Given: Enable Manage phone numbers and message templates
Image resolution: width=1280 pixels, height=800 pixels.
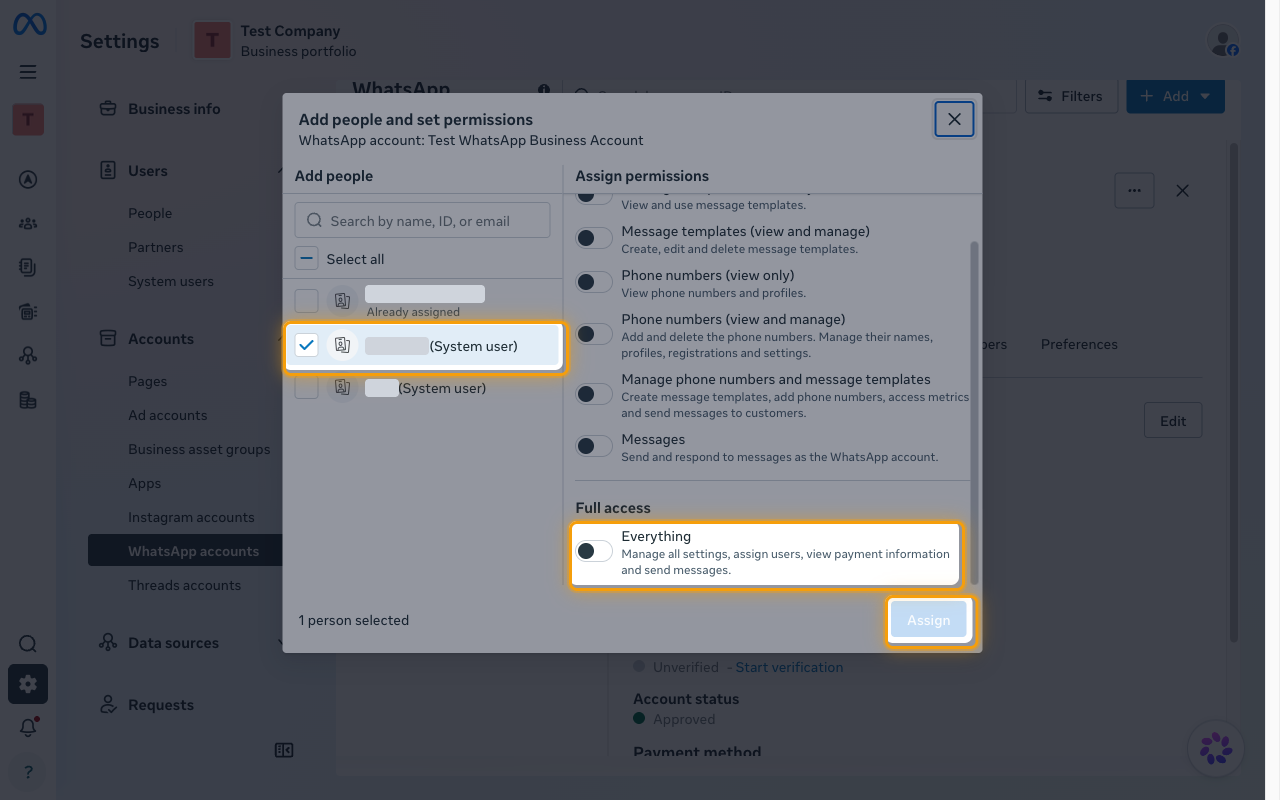Looking at the screenshot, I should click(x=594, y=394).
